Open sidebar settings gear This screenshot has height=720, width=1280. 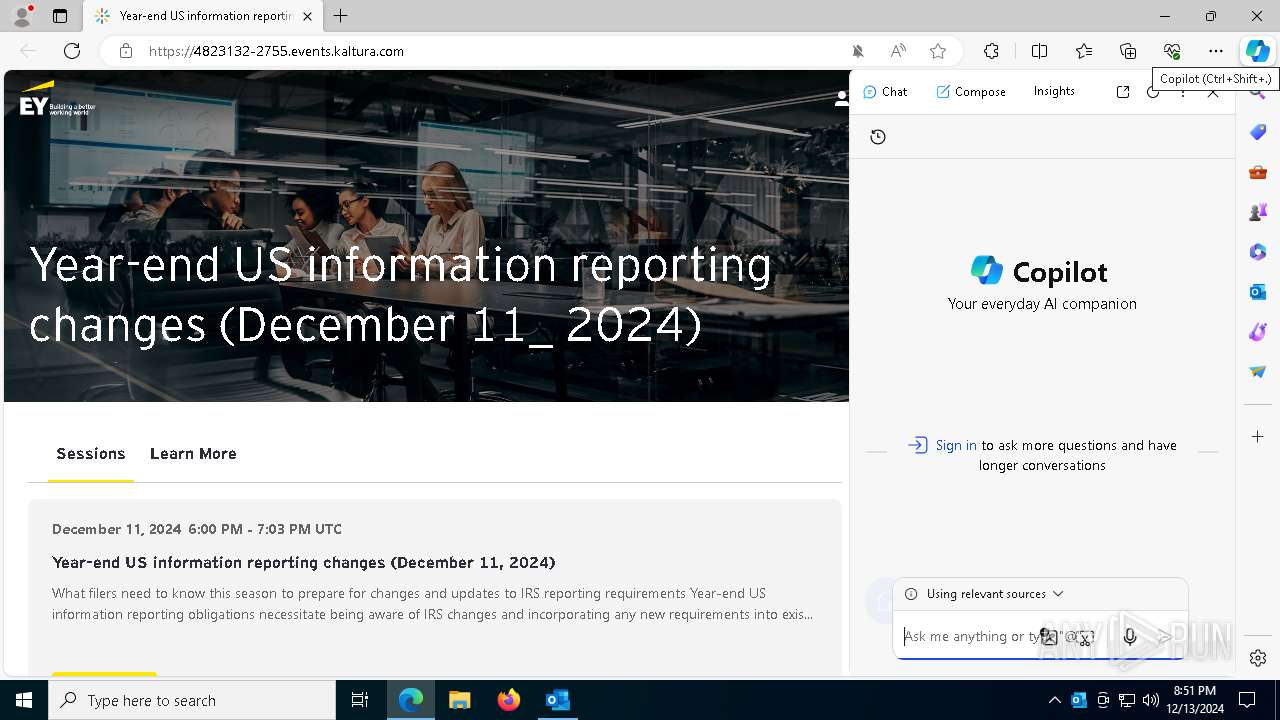click(1258, 658)
